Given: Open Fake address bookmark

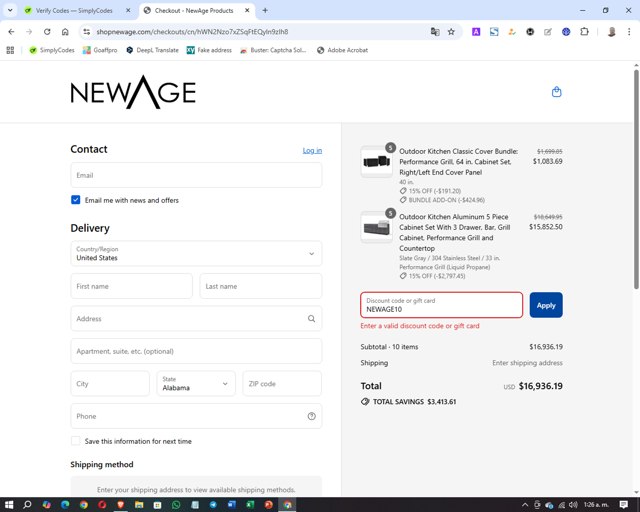Looking at the screenshot, I should point(209,50).
